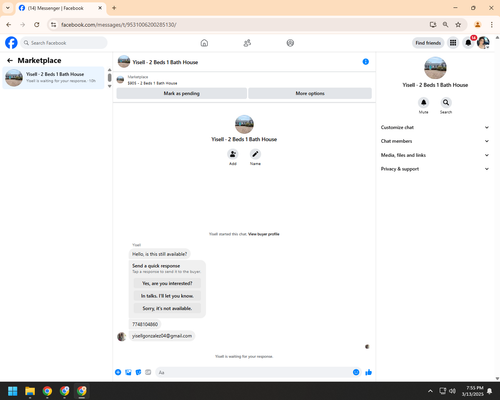Click the large house avatar in right panel

pos(435,68)
